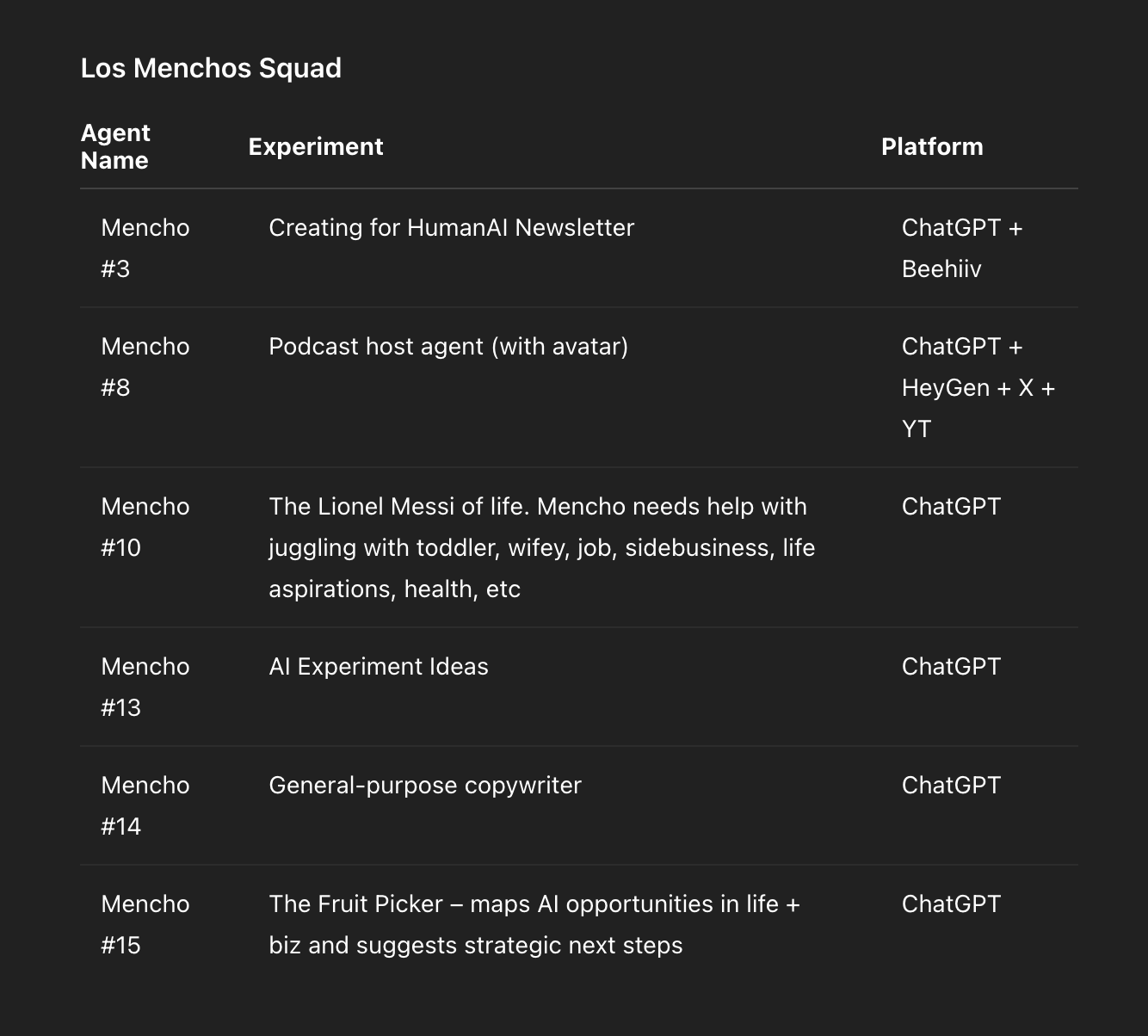Click the Mencho #14 agent cell
Image resolution: width=1148 pixels, height=1036 pixels.
click(145, 805)
